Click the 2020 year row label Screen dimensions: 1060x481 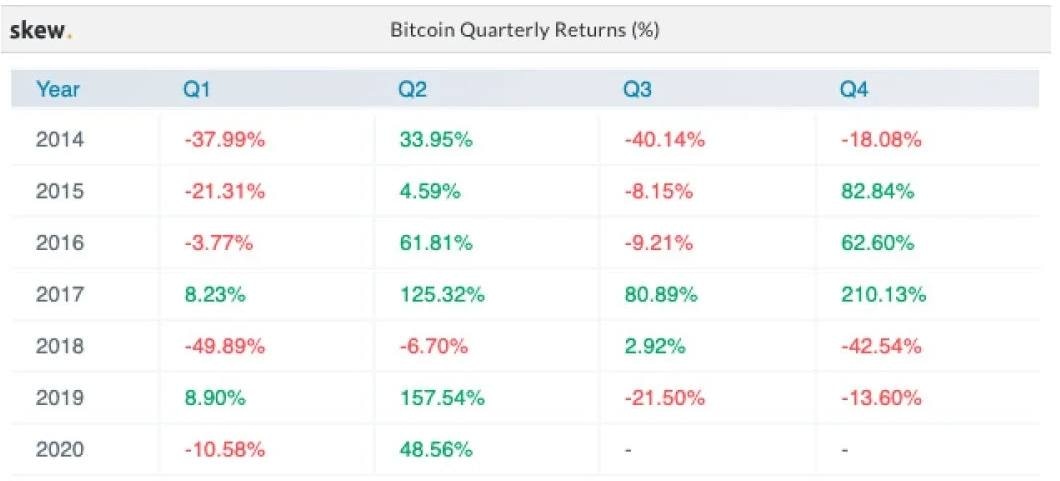tap(60, 450)
